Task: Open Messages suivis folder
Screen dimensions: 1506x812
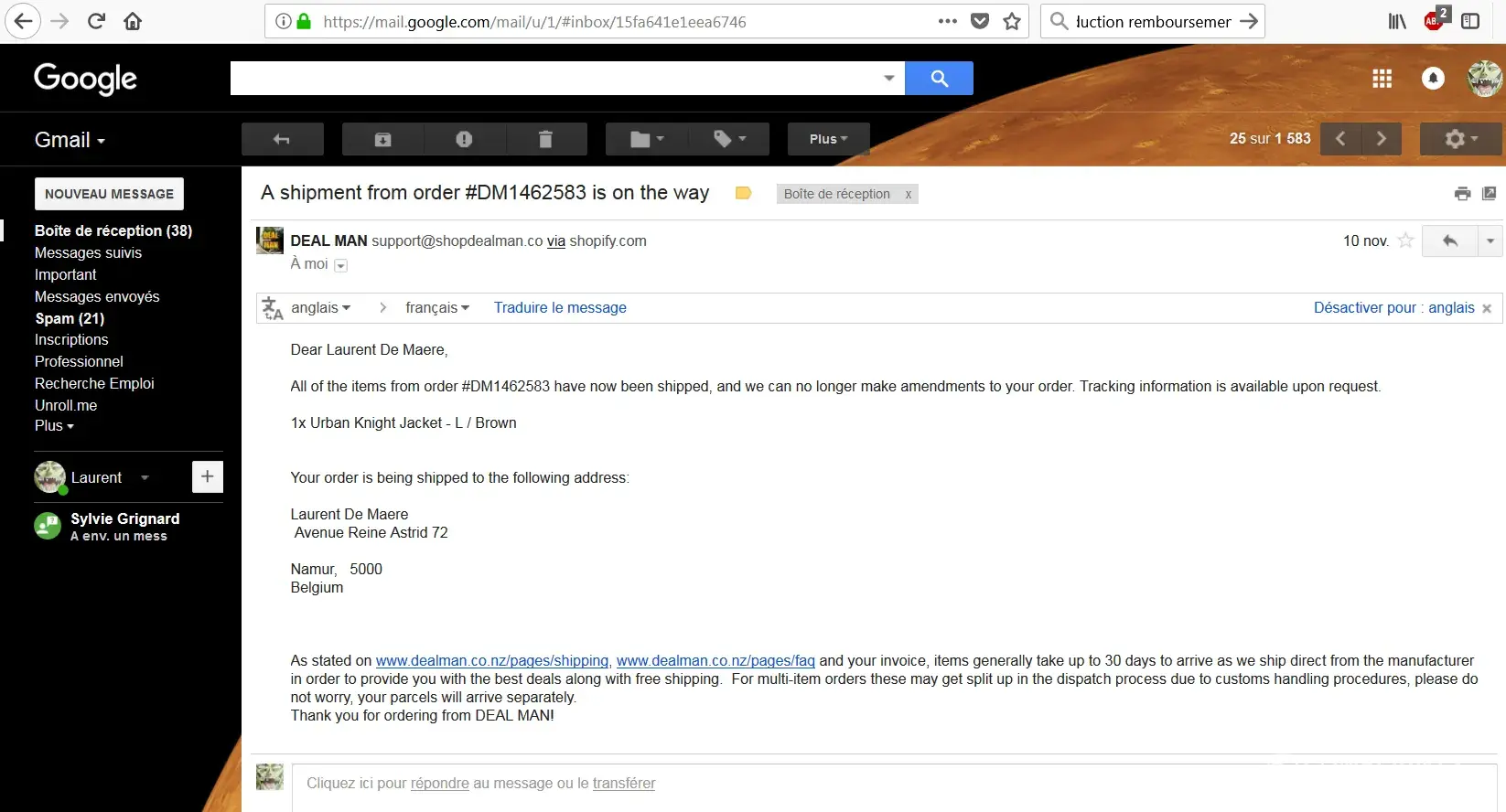Action: click(x=88, y=252)
